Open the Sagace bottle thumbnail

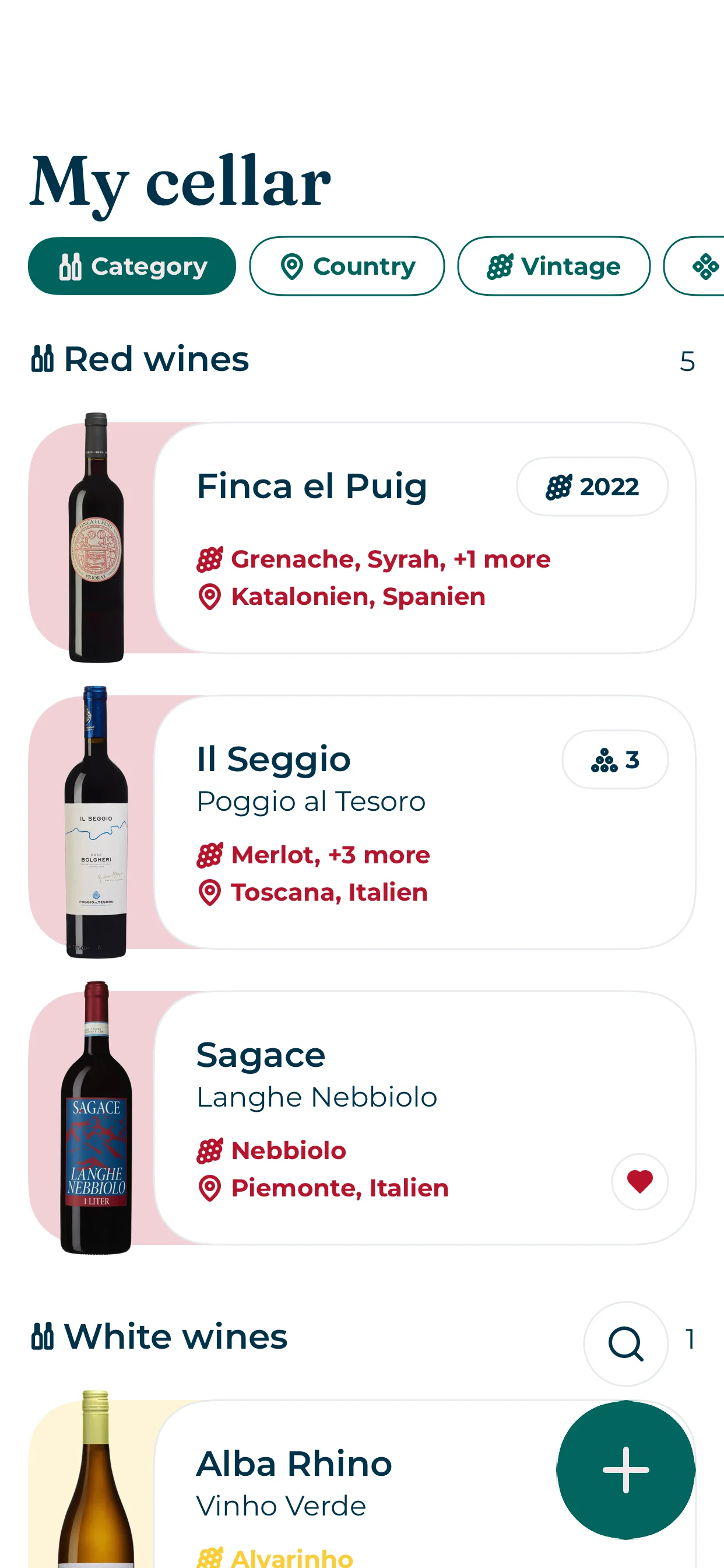click(96, 1118)
